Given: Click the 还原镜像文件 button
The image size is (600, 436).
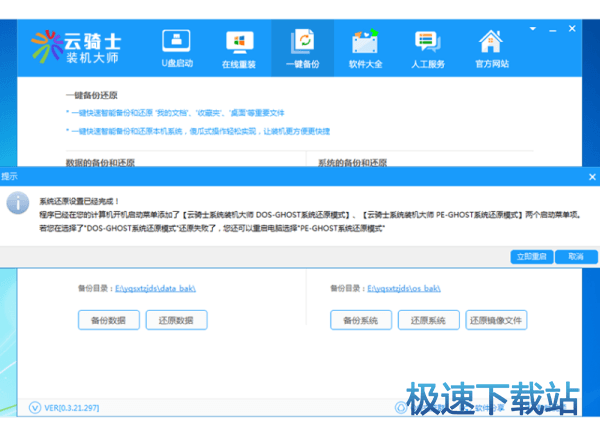Looking at the screenshot, I should click(496, 320).
